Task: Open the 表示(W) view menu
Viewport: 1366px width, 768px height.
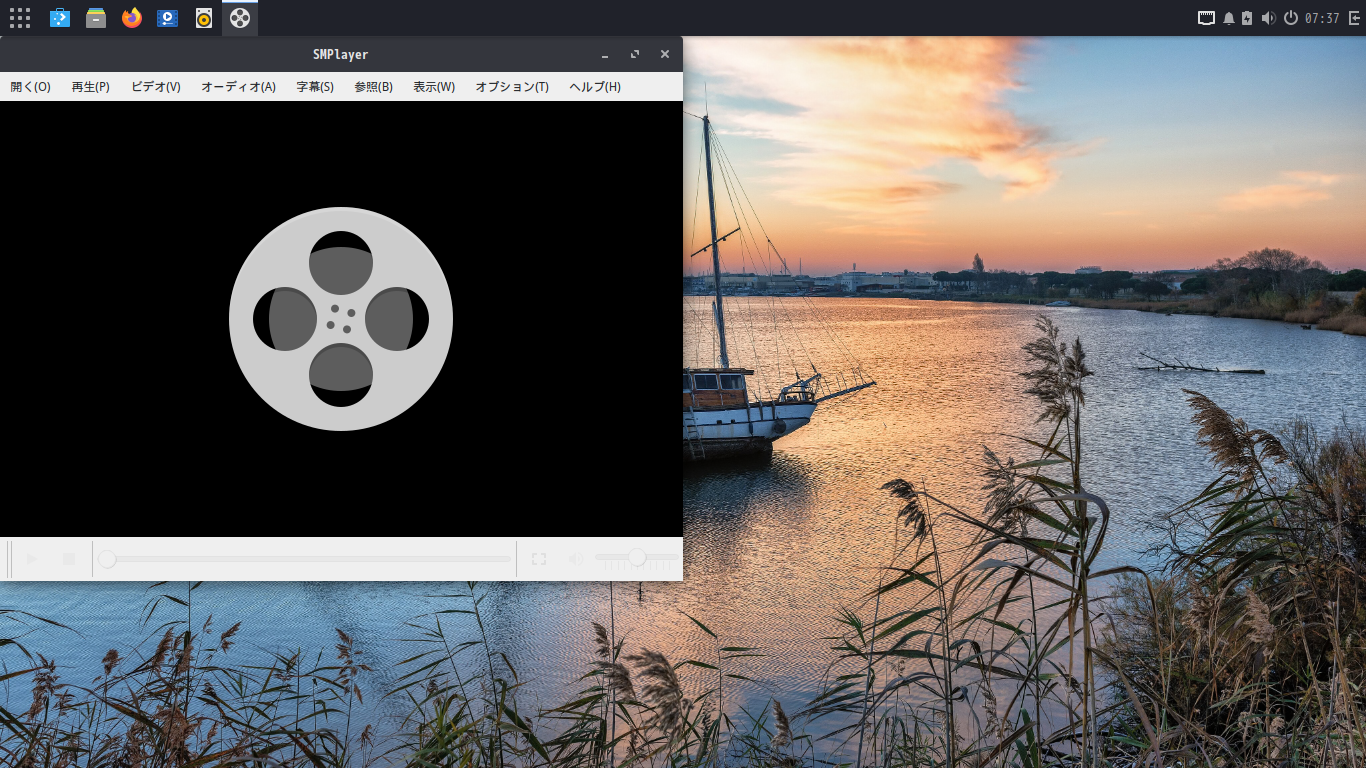Action: click(434, 87)
